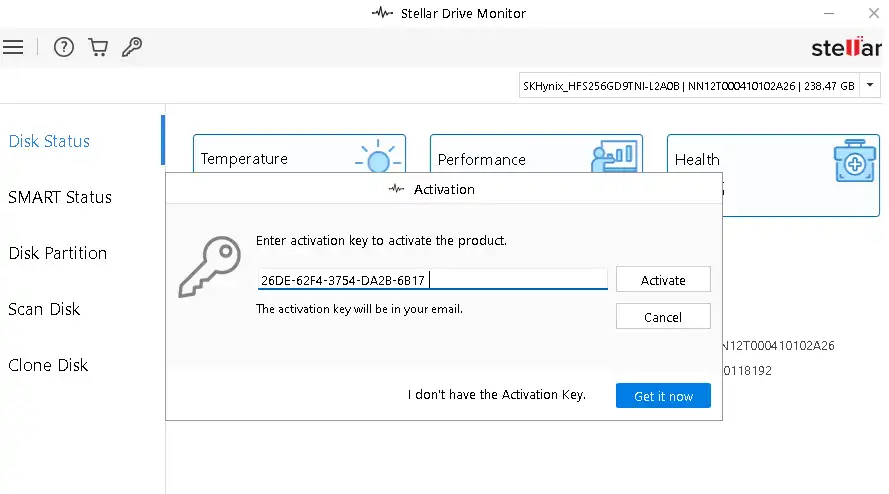Click the Temperature sun icon

point(378,160)
